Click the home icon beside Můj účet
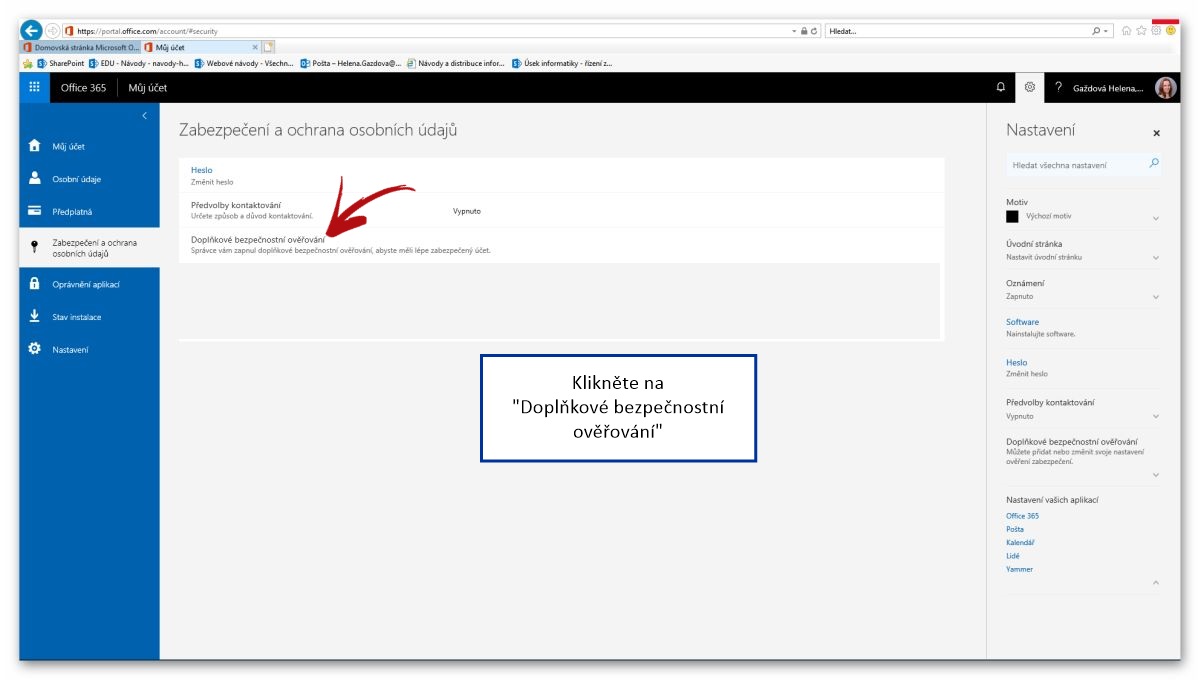This screenshot has height=680, width=1200. pyautogui.click(x=35, y=146)
